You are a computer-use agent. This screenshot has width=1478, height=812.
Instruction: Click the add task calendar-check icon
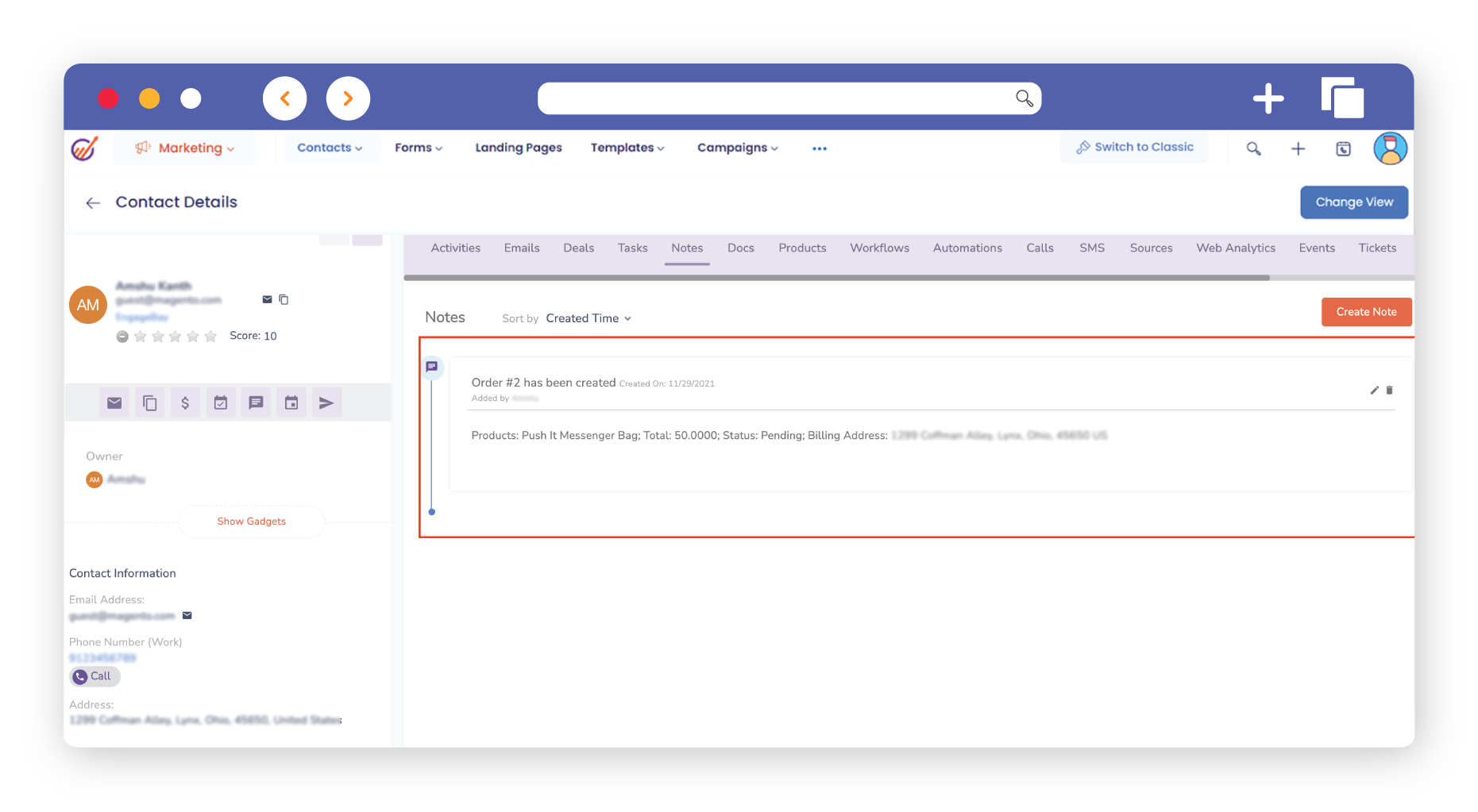pos(221,403)
